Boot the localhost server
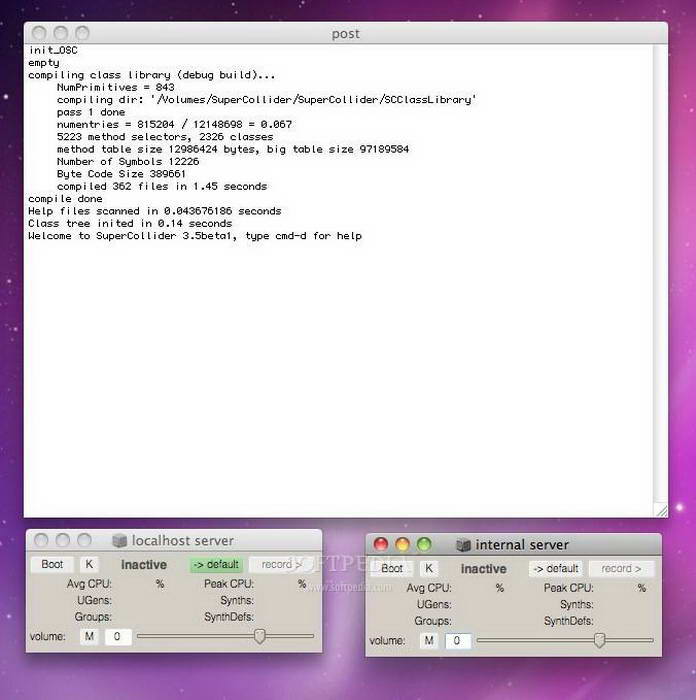Screen dimensions: 696x700 (52, 564)
